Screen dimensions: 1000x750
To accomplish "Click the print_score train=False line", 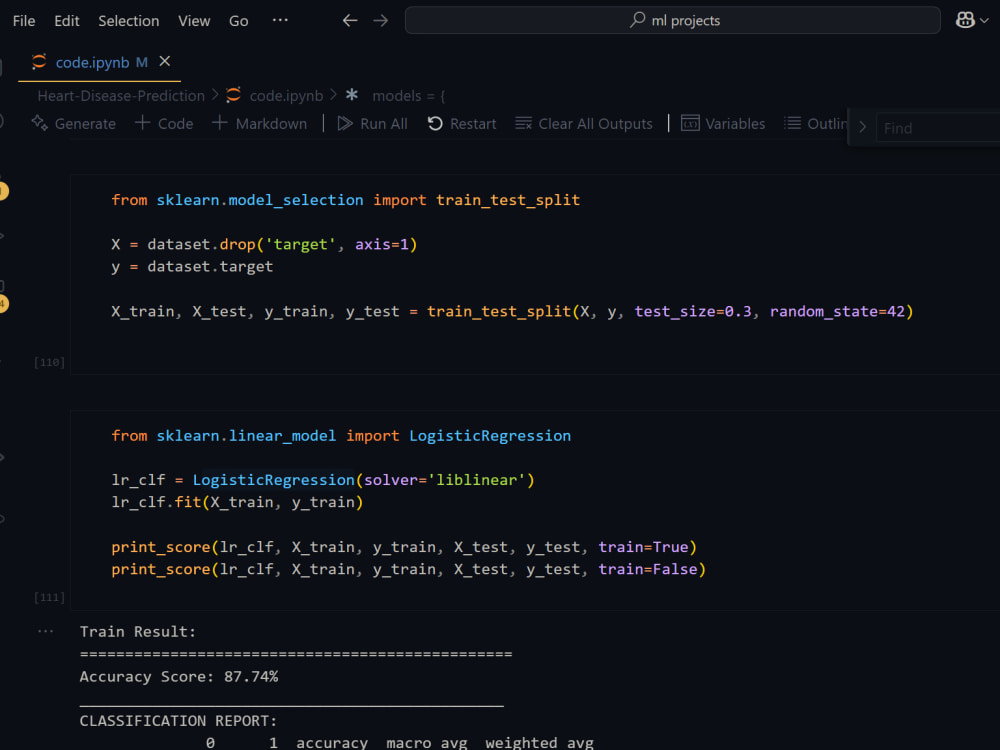I will pos(408,570).
